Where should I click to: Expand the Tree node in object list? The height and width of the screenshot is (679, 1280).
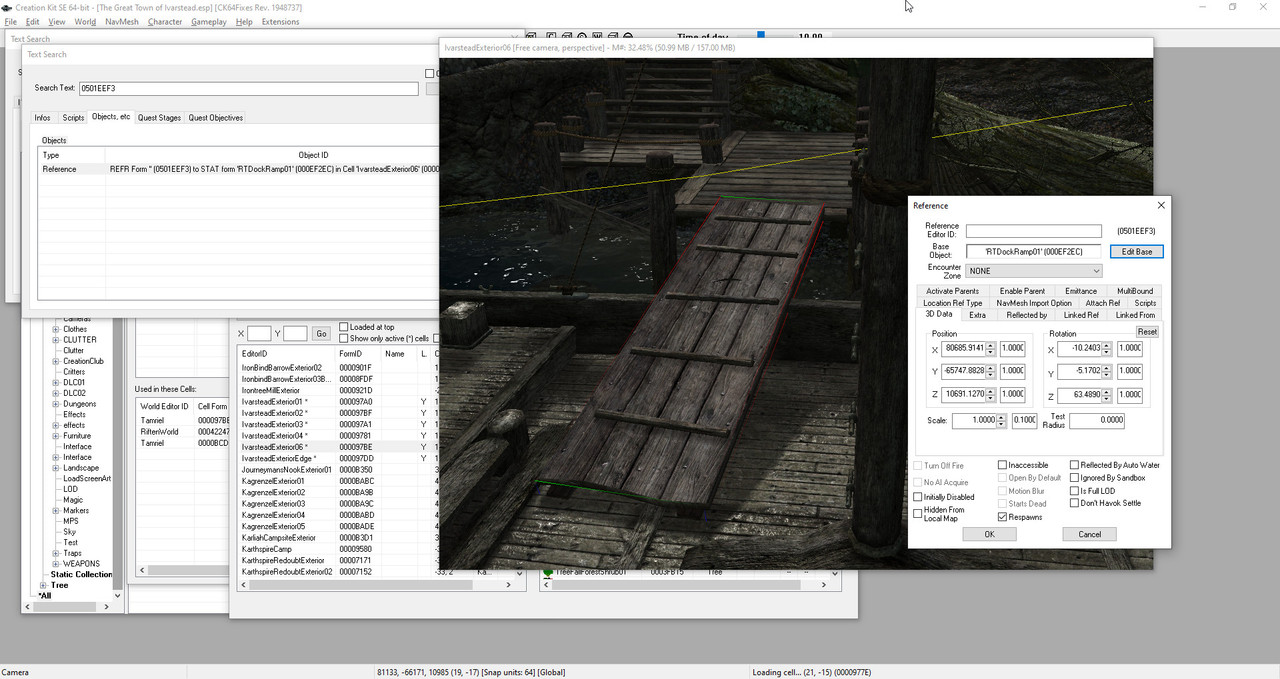43,585
